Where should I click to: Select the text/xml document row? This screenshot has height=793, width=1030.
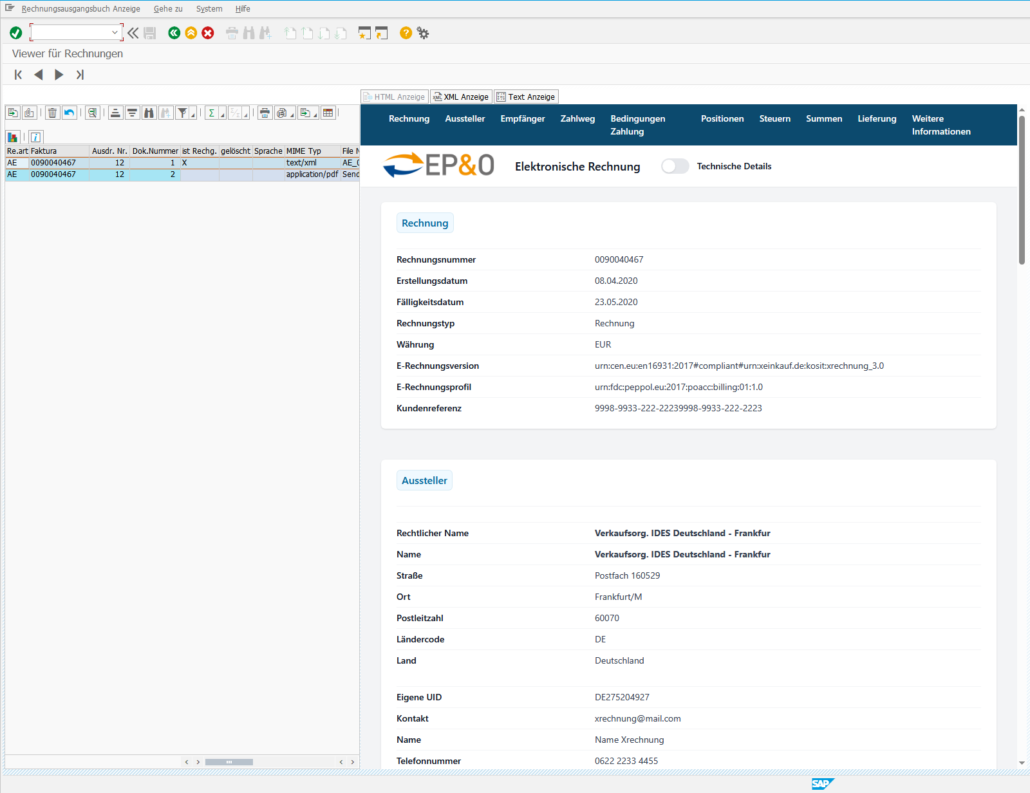[182, 163]
